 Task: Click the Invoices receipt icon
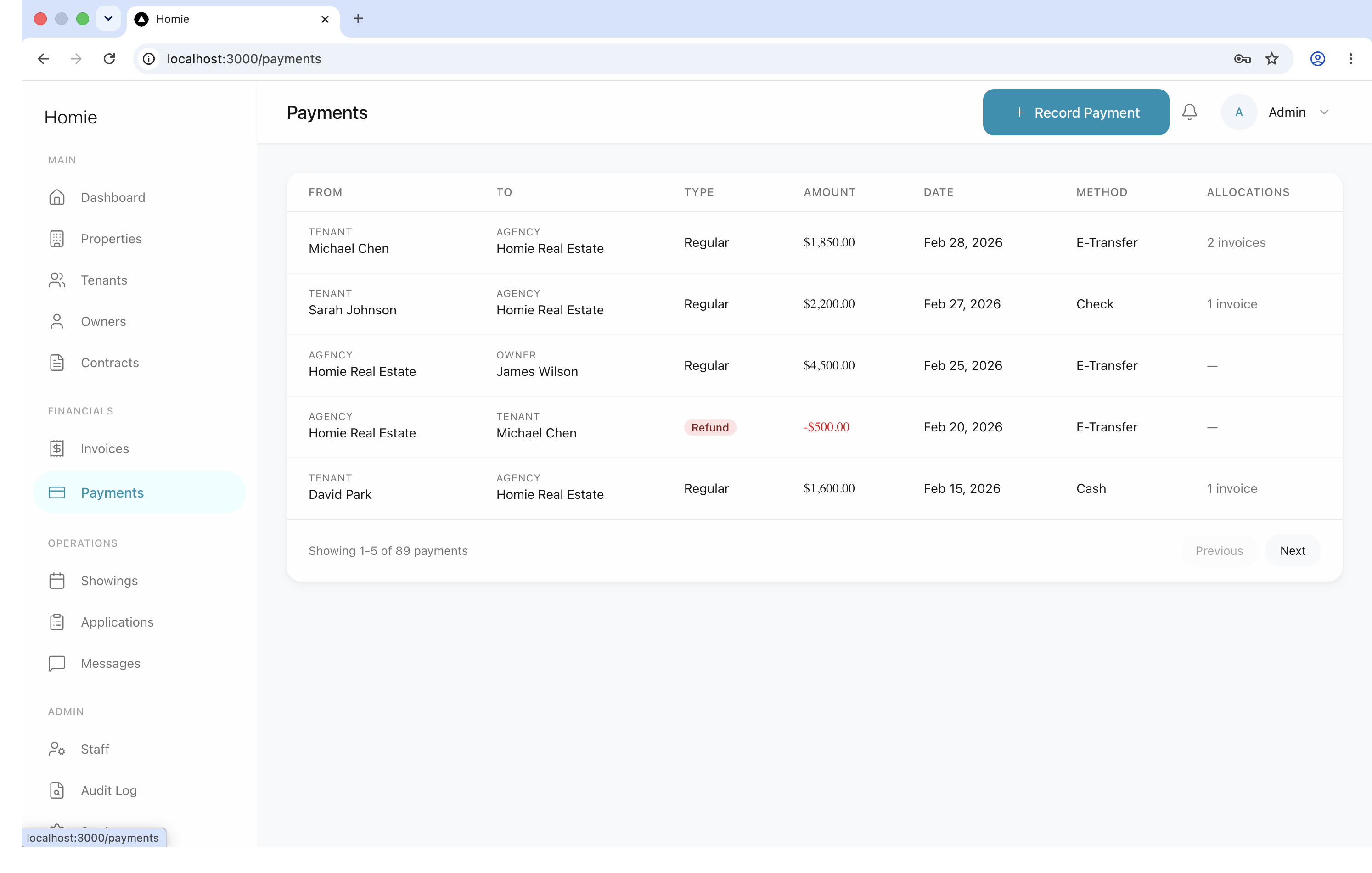click(x=57, y=449)
